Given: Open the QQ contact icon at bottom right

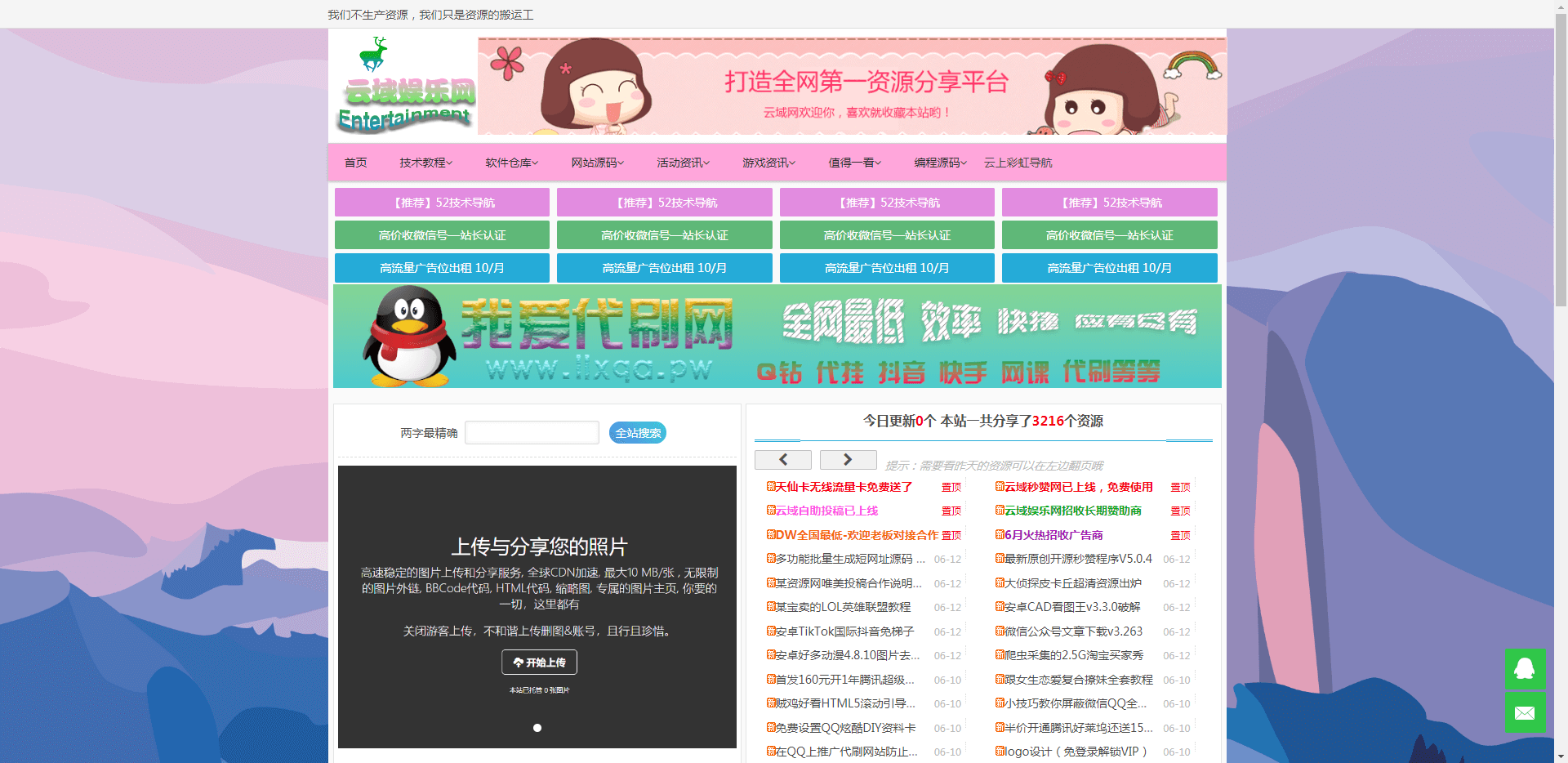Looking at the screenshot, I should click(x=1524, y=669).
